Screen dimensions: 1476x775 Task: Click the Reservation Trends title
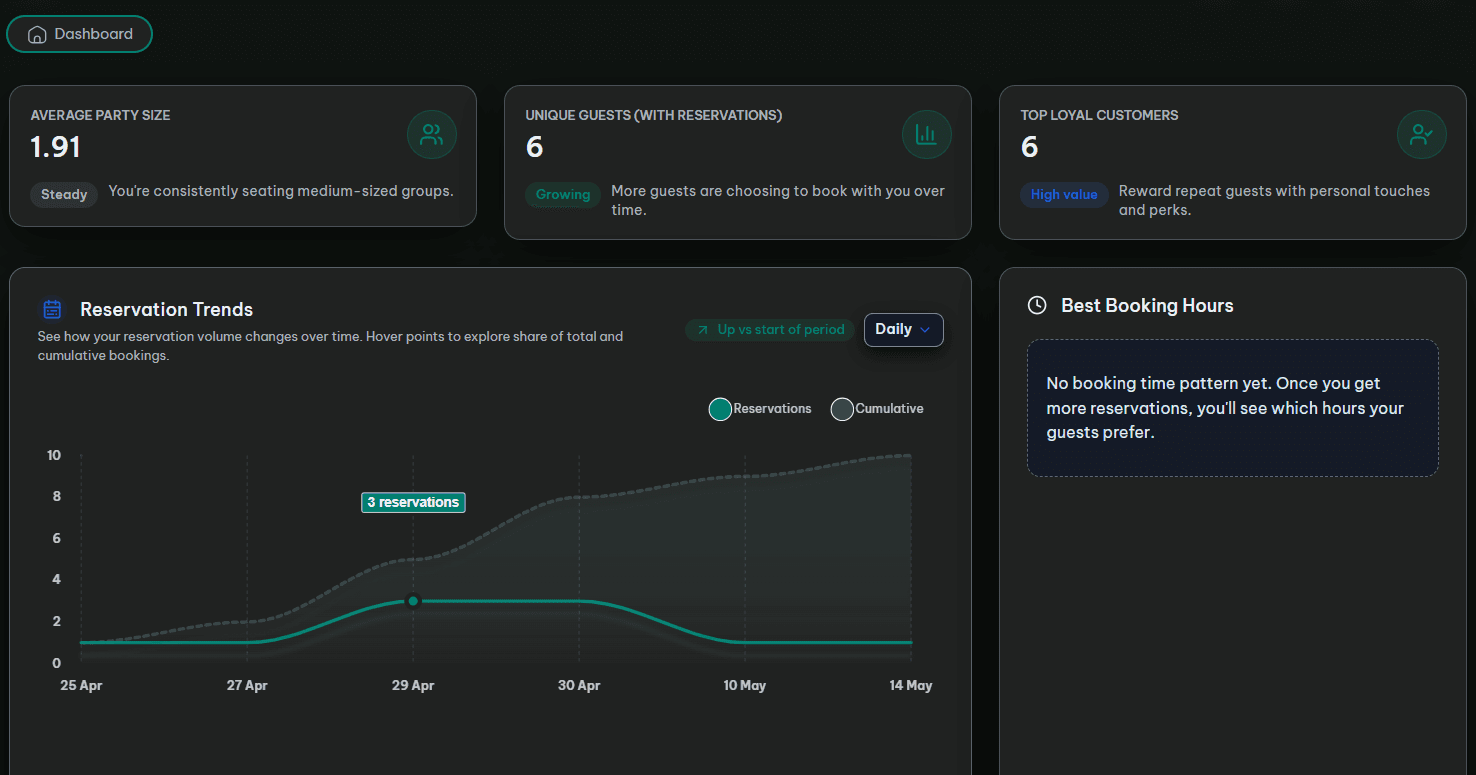point(166,309)
